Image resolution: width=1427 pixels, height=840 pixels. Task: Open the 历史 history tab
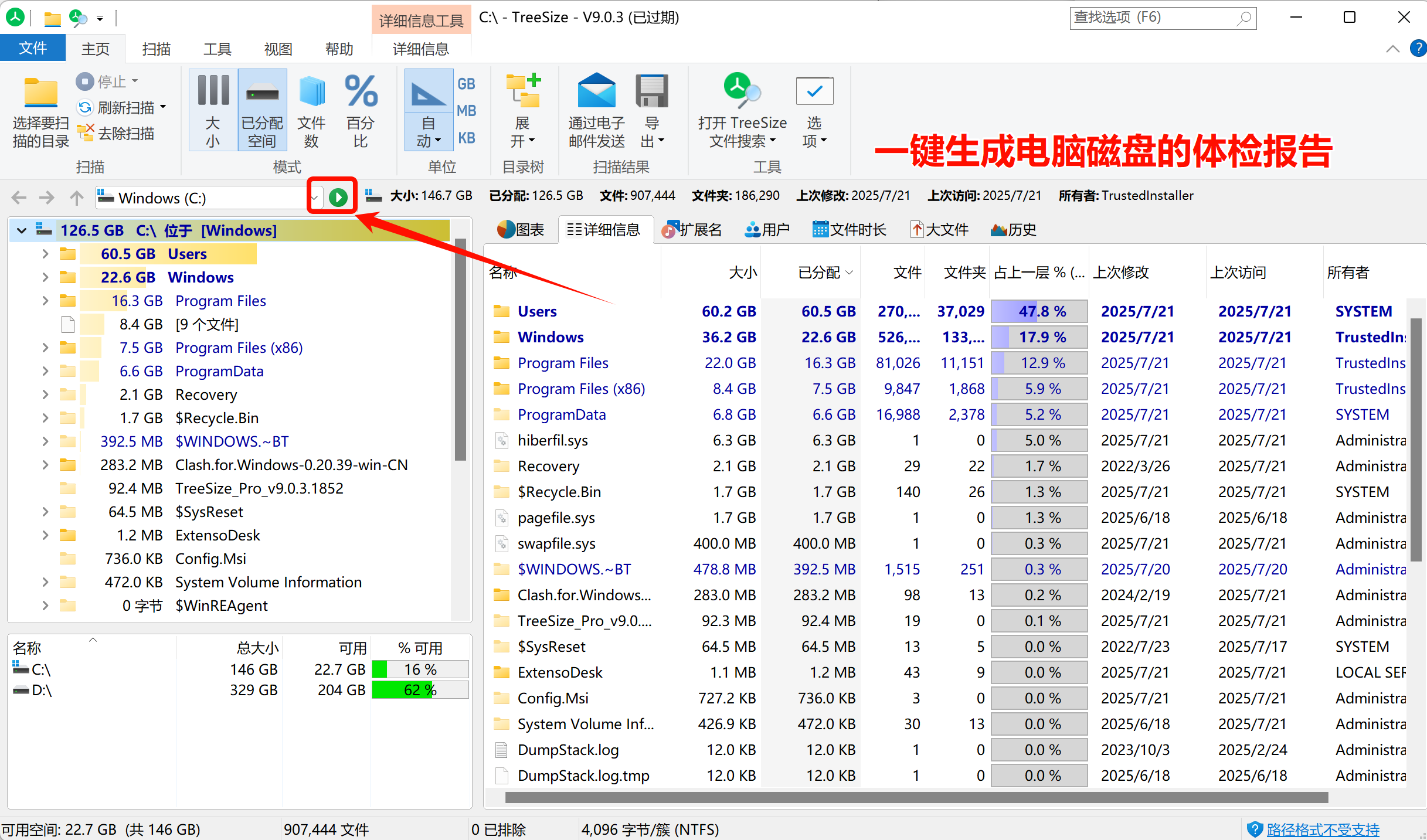[x=1014, y=230]
